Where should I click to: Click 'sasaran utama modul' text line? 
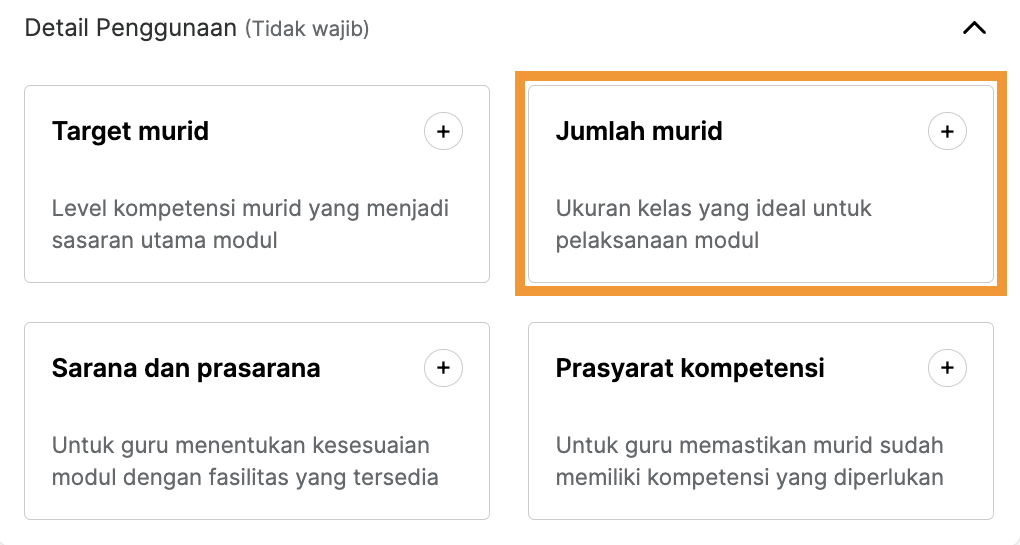coord(165,241)
